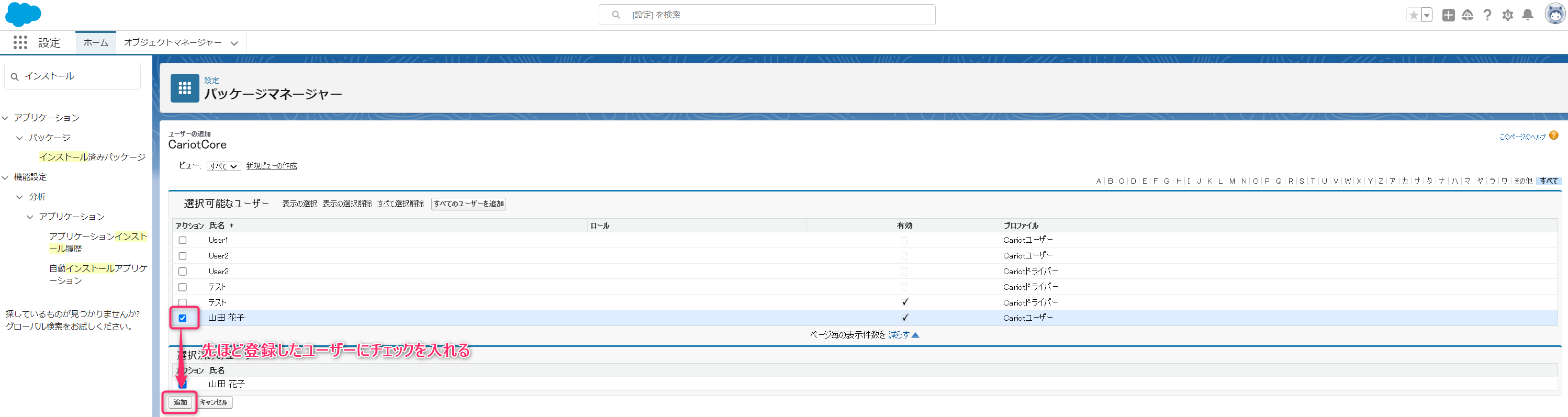
Task: Click the orange help icon beside このページのヘルプ
Action: pos(1554,136)
